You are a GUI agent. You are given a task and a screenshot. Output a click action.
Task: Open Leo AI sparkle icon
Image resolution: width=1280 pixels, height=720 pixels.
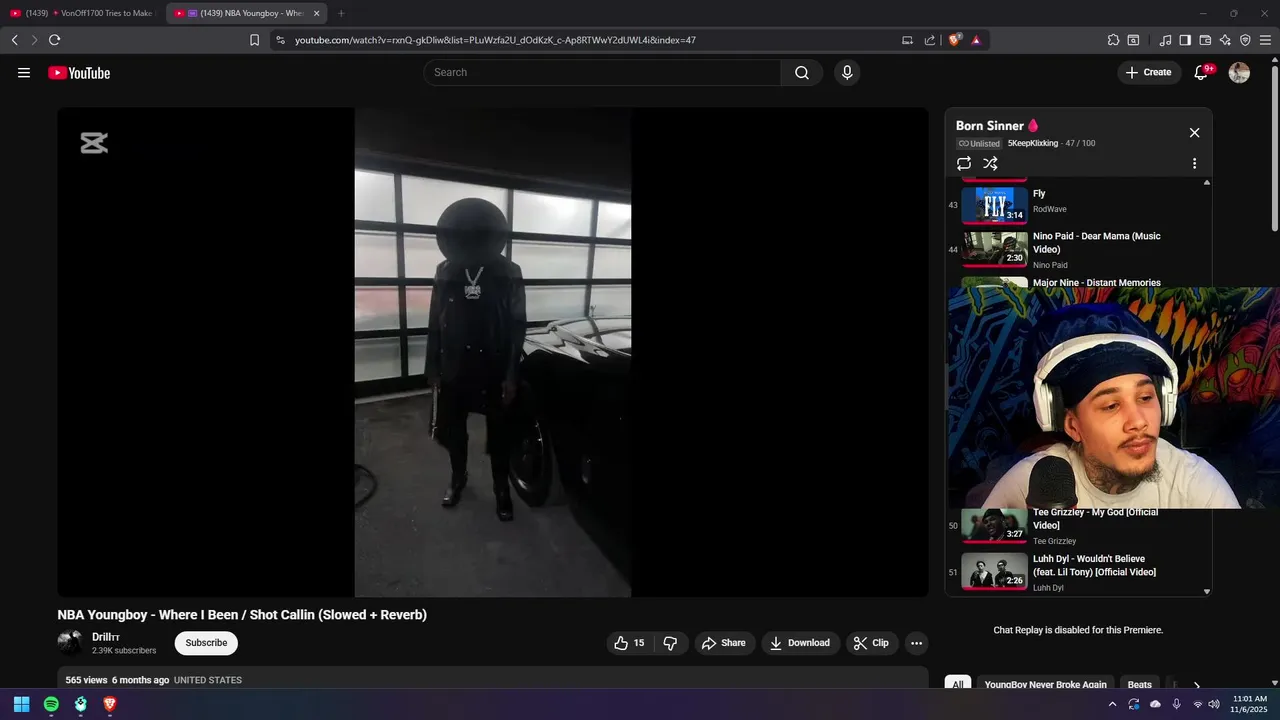[1225, 40]
